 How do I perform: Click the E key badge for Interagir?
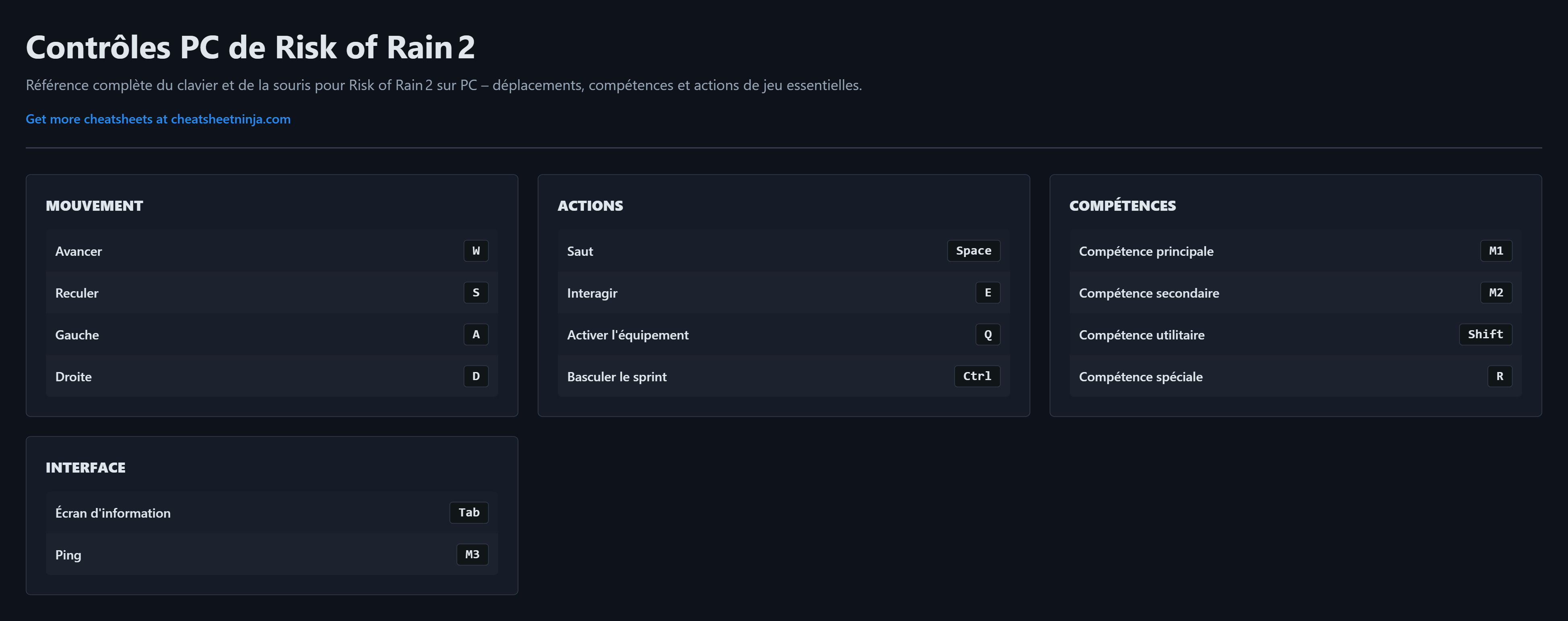(x=987, y=292)
